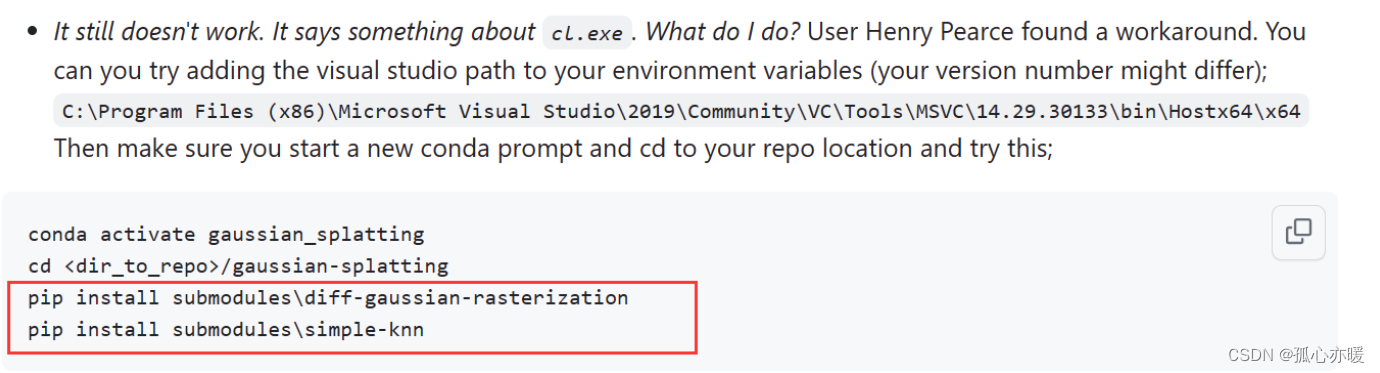Click the Visual Studio MSVC path code
Screen dimensions: 1380x373
click(x=681, y=111)
